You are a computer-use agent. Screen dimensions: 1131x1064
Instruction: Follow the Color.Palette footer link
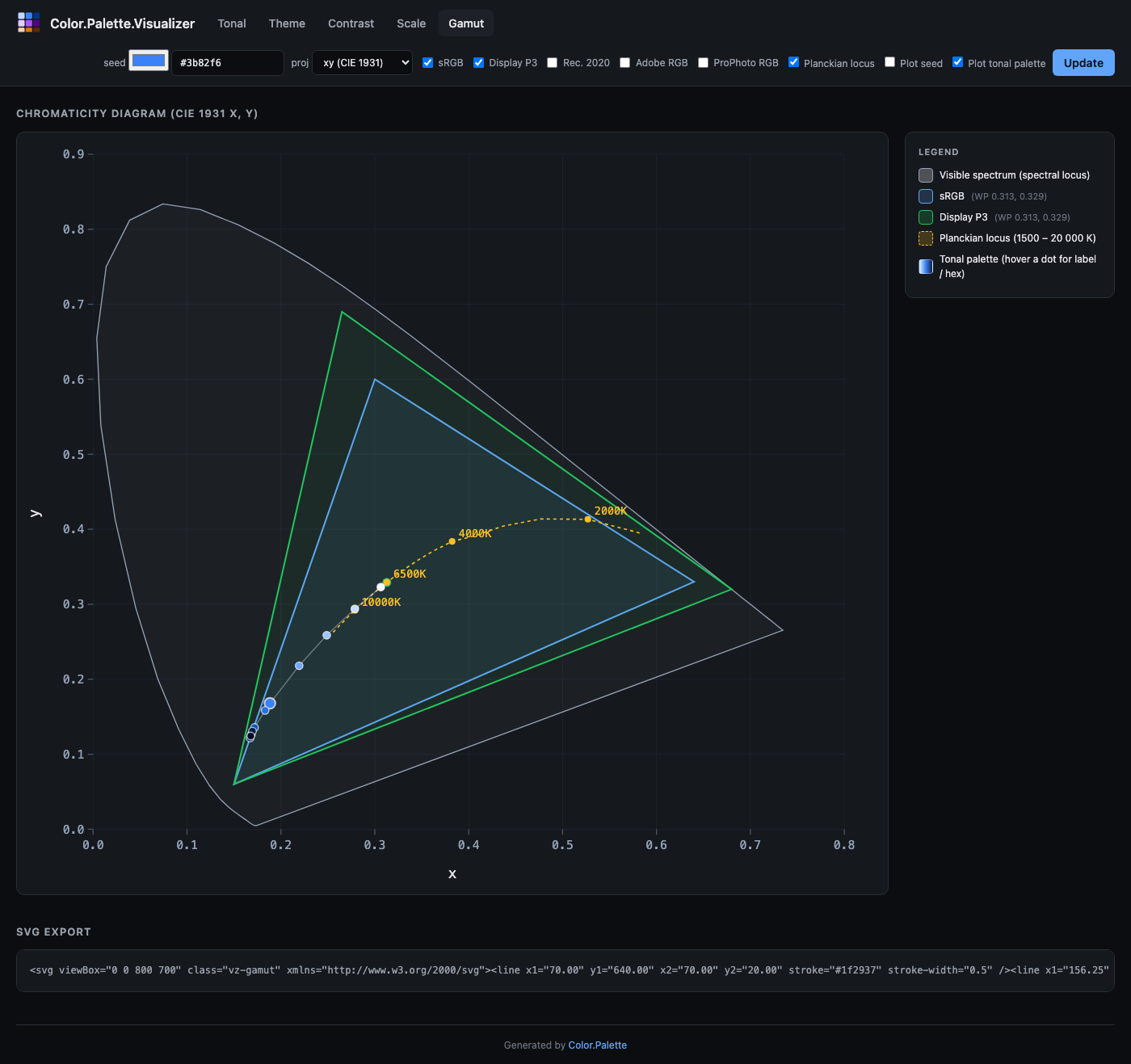tap(597, 1045)
